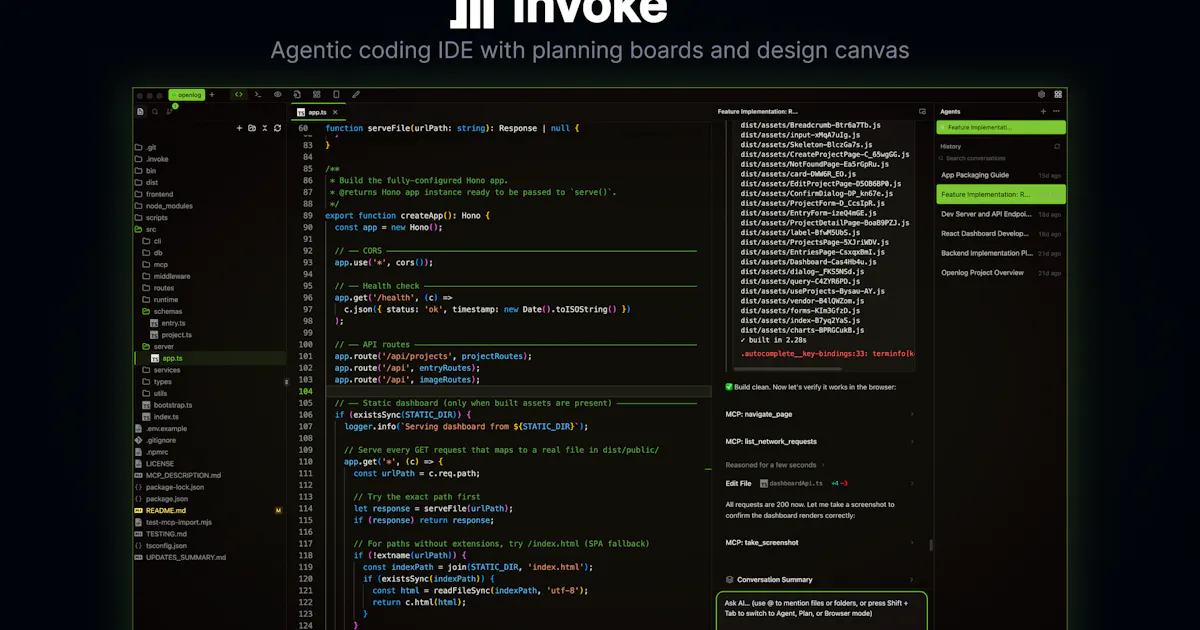Image resolution: width=1200 pixels, height=630 pixels.
Task: Create new folder in explorer
Action: [252, 128]
